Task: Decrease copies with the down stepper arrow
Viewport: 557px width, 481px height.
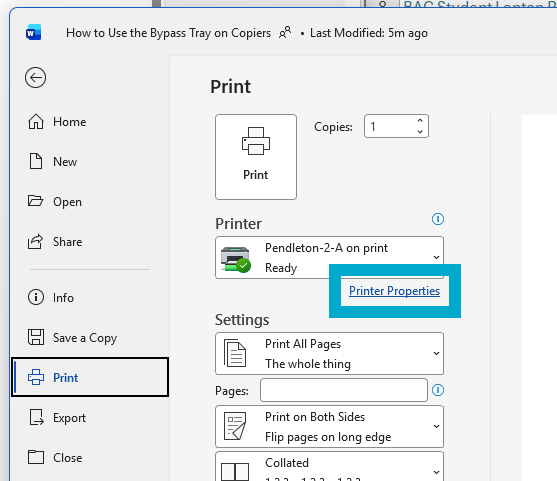Action: (420, 131)
